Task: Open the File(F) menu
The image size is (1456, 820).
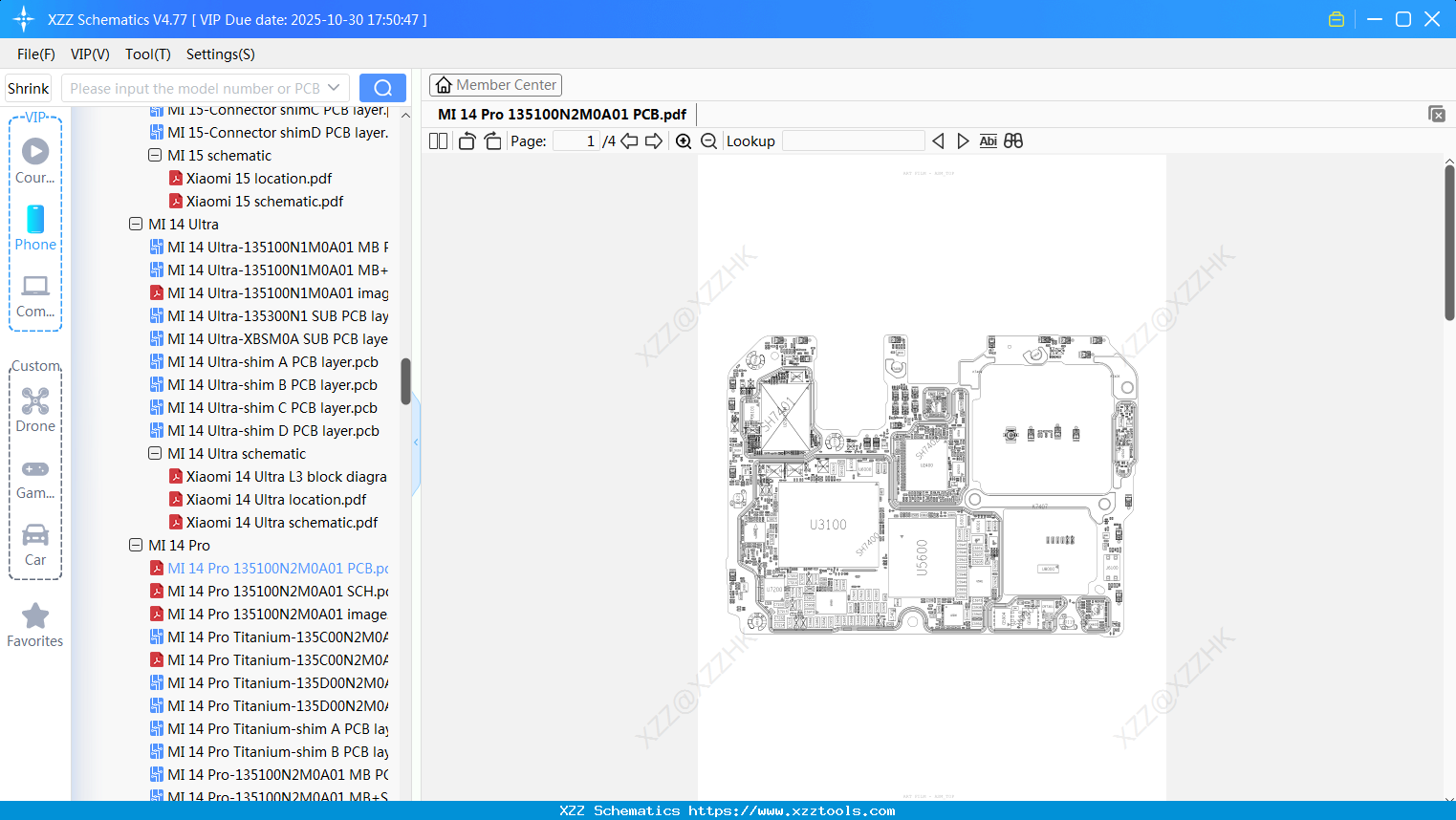Action: click(x=36, y=54)
